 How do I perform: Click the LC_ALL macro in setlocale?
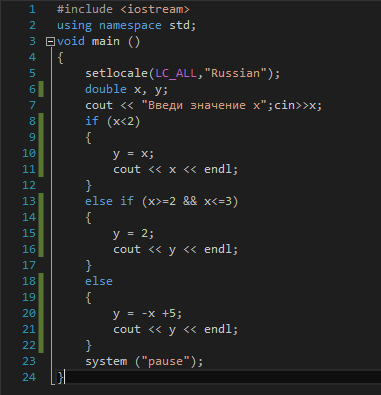[x=176, y=73]
